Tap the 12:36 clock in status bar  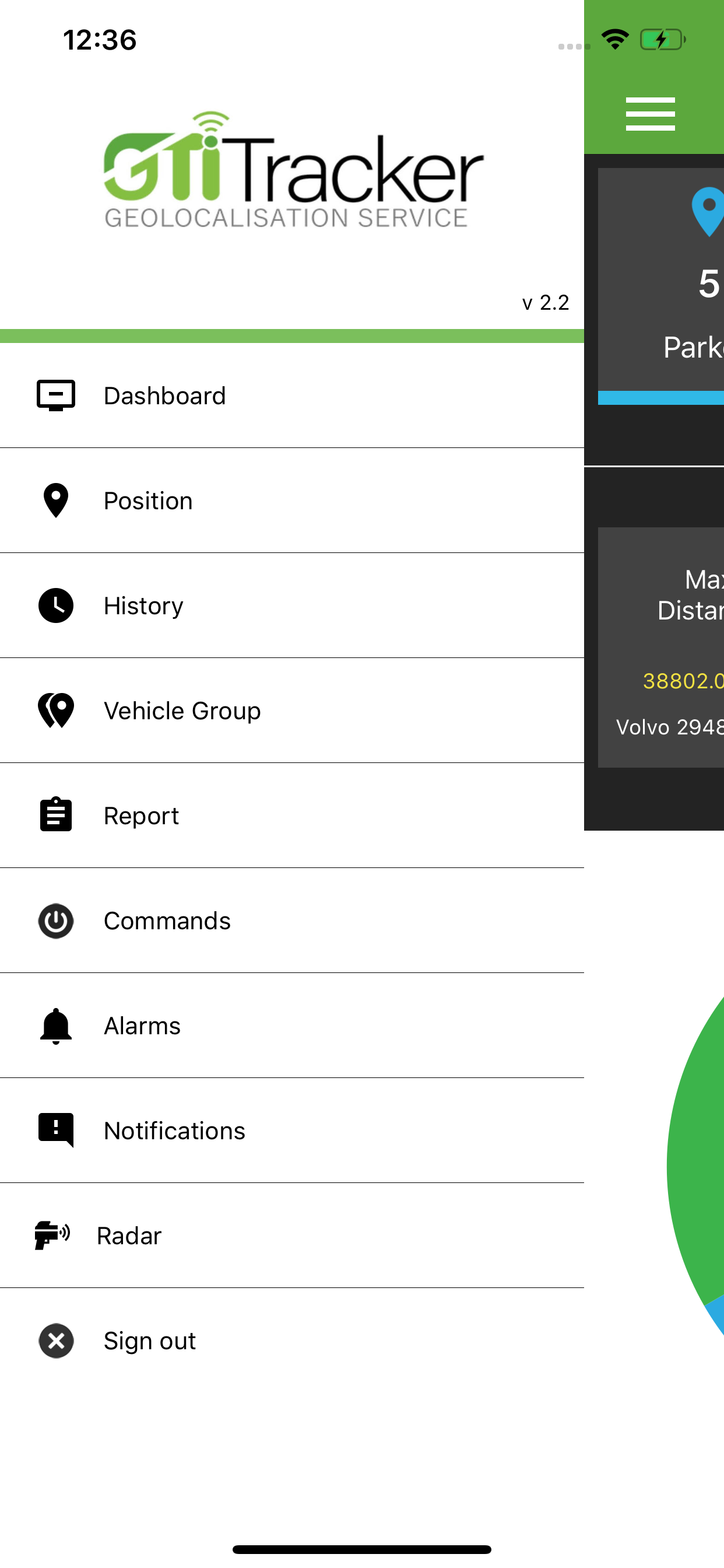100,40
